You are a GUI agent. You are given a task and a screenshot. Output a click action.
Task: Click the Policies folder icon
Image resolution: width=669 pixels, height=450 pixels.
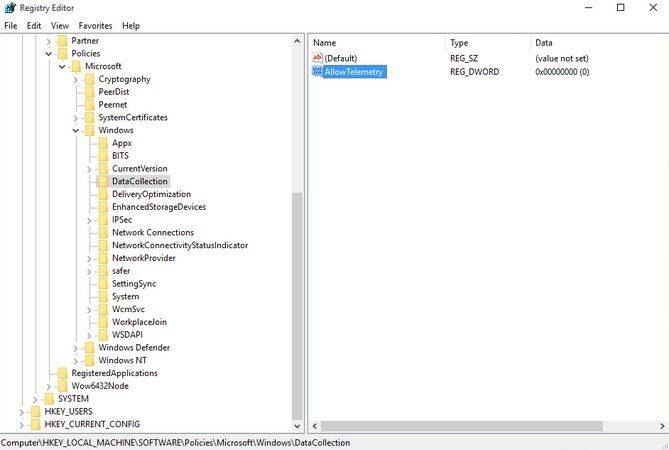point(63,54)
